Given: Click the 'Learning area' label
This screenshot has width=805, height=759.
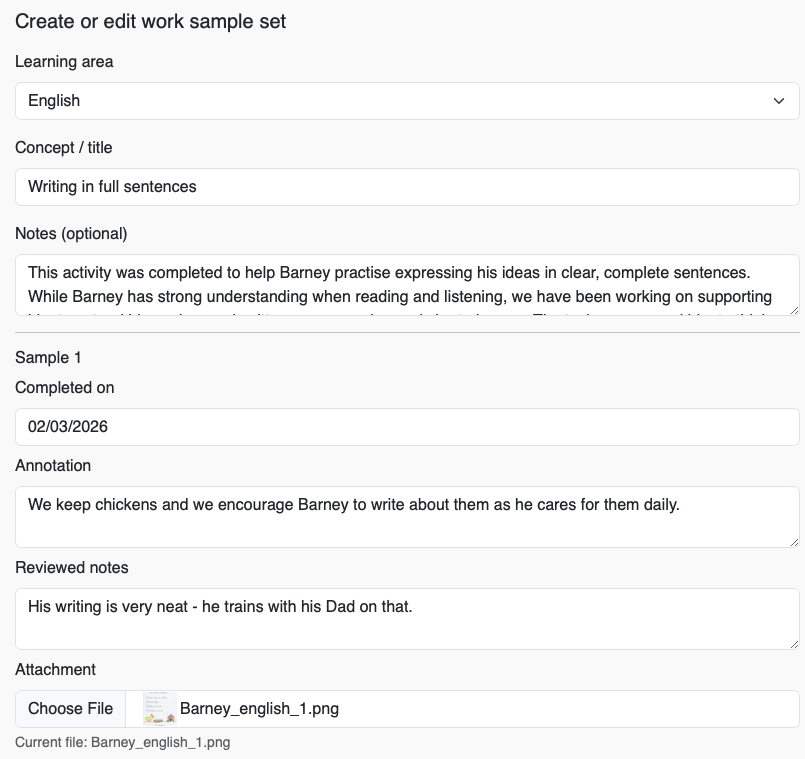Looking at the screenshot, I should 64,62.
